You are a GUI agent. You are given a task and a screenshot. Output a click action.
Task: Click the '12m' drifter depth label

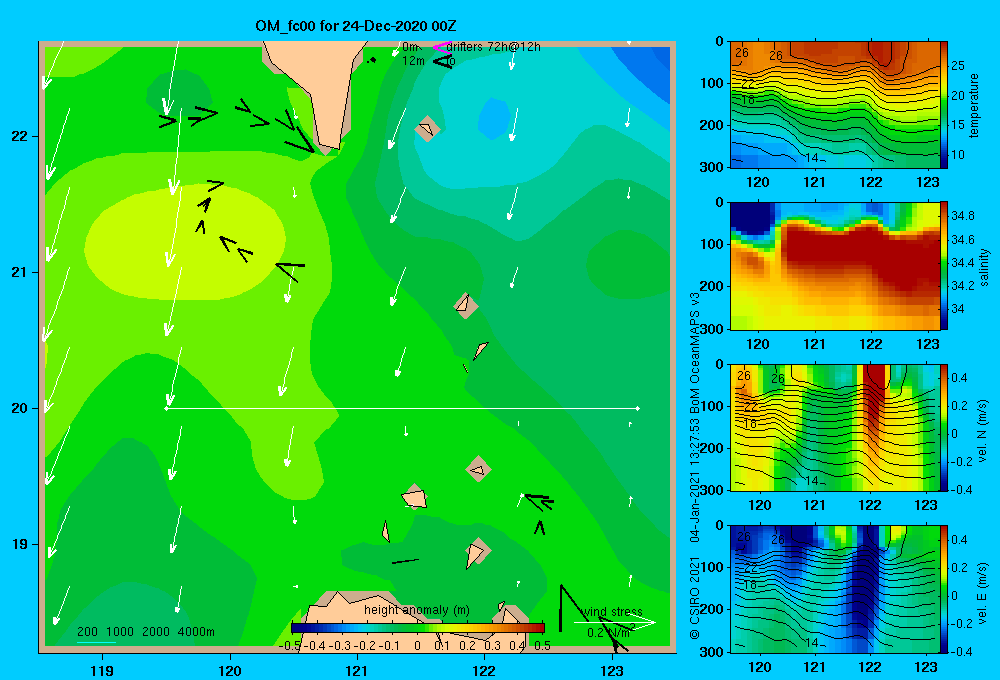tap(413, 61)
